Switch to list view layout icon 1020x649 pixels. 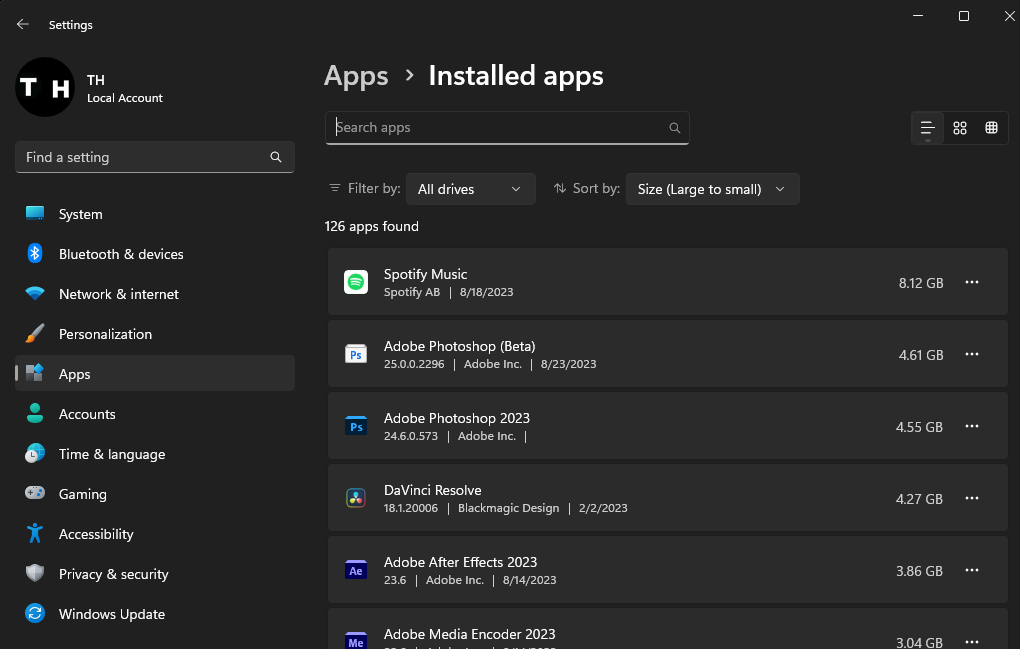pyautogui.click(x=928, y=128)
